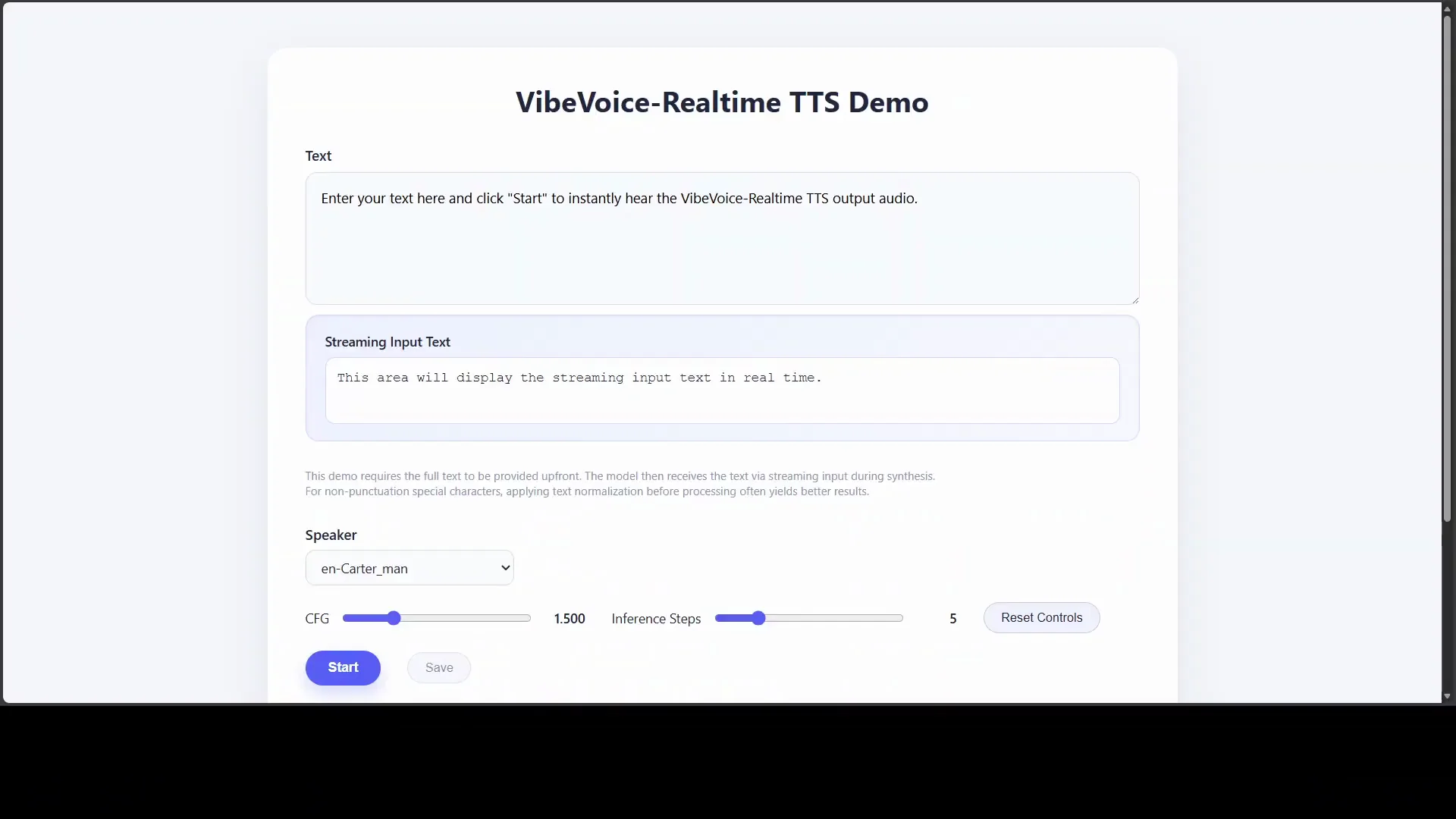Click the Start button to begin synthesis
Image resolution: width=1456 pixels, height=819 pixels.
pyautogui.click(x=342, y=667)
